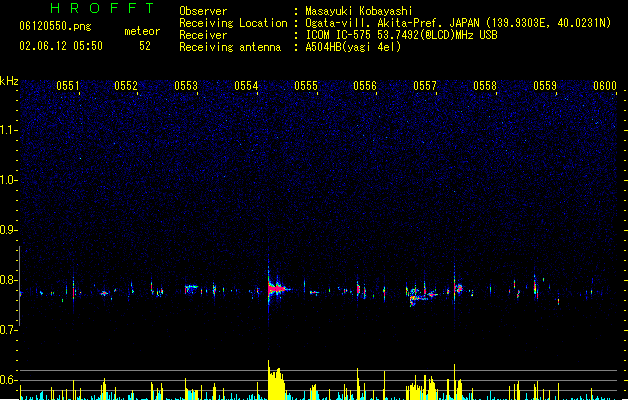Click the 0556 time marker
The height and width of the screenshot is (400, 629).
(365, 86)
